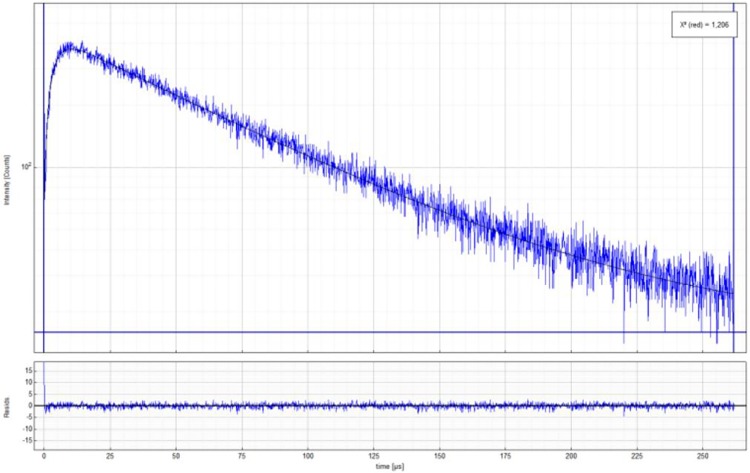Click the 100 tick on the time axis
750x473 pixels.
308,454
